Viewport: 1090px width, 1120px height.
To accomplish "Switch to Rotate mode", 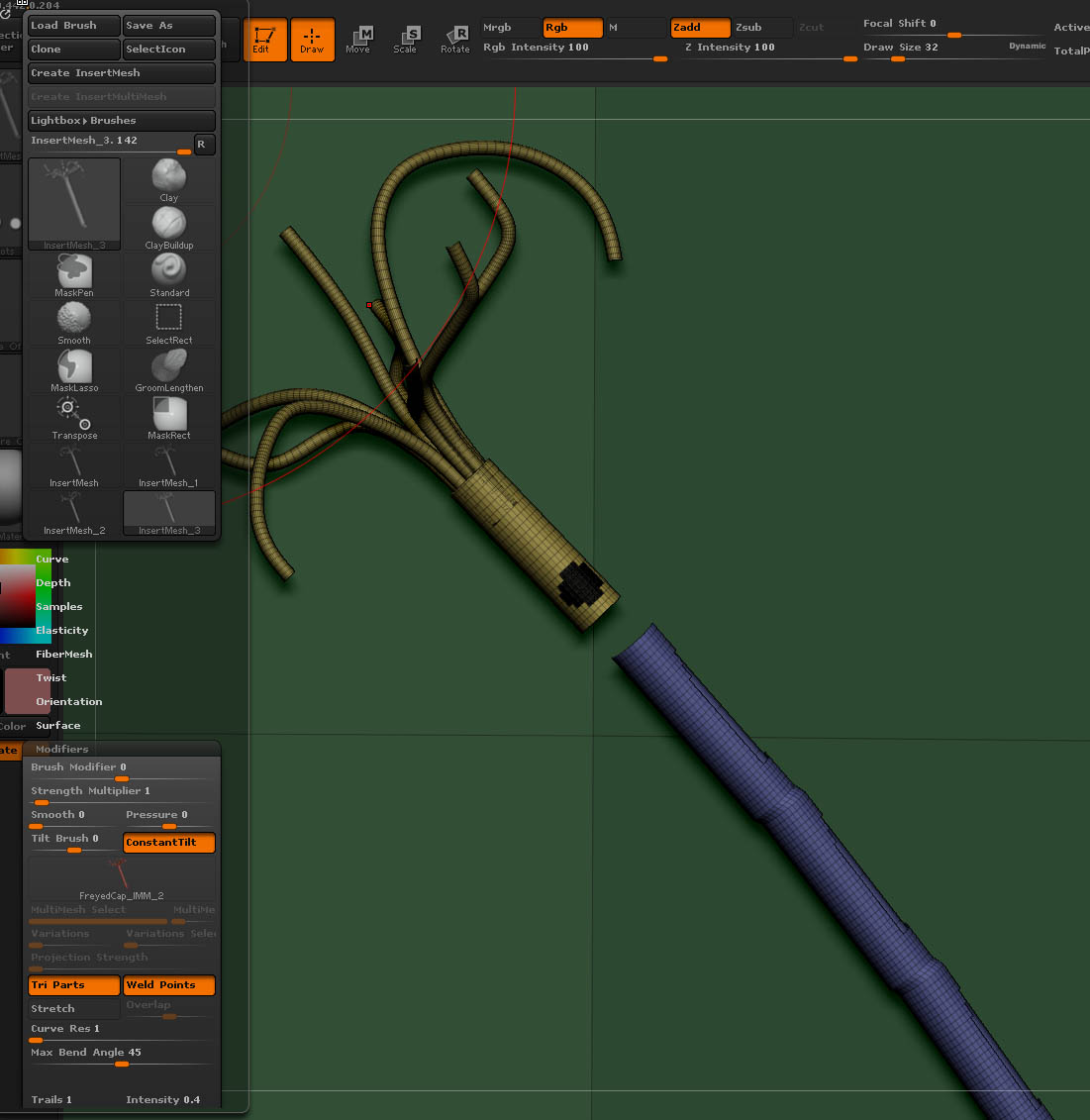I will tap(455, 40).
